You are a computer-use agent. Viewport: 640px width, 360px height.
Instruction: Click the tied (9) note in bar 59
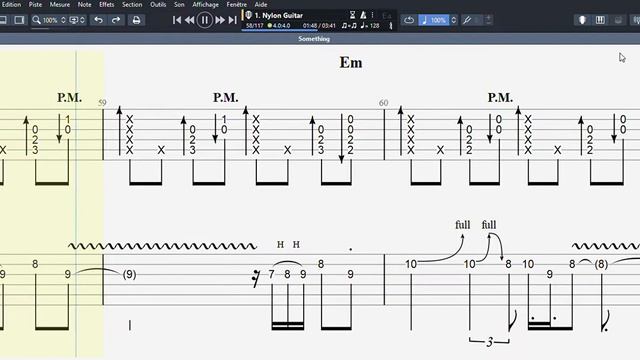pos(129,274)
